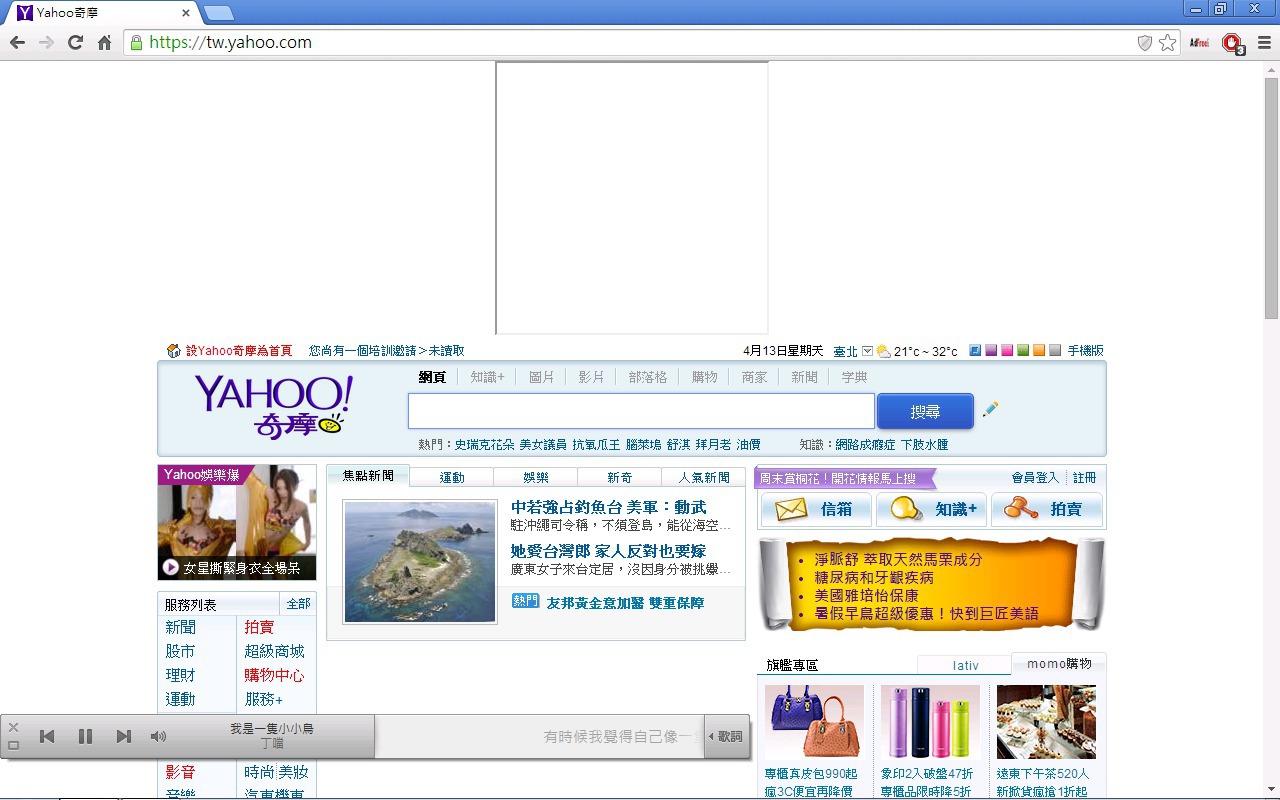This screenshot has height=800, width=1280.
Task: Open 註冊 sign-up link
Action: point(1085,478)
